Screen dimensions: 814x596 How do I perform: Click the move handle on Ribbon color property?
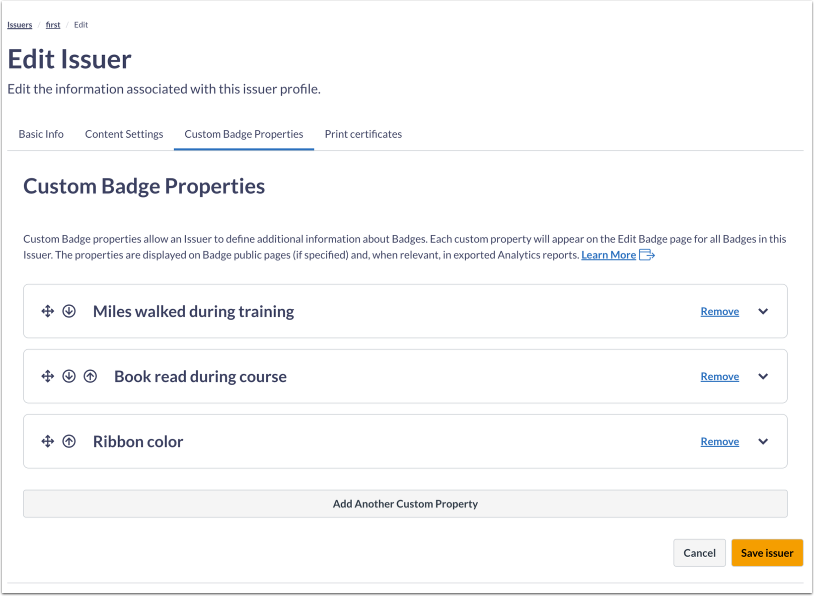tap(47, 441)
